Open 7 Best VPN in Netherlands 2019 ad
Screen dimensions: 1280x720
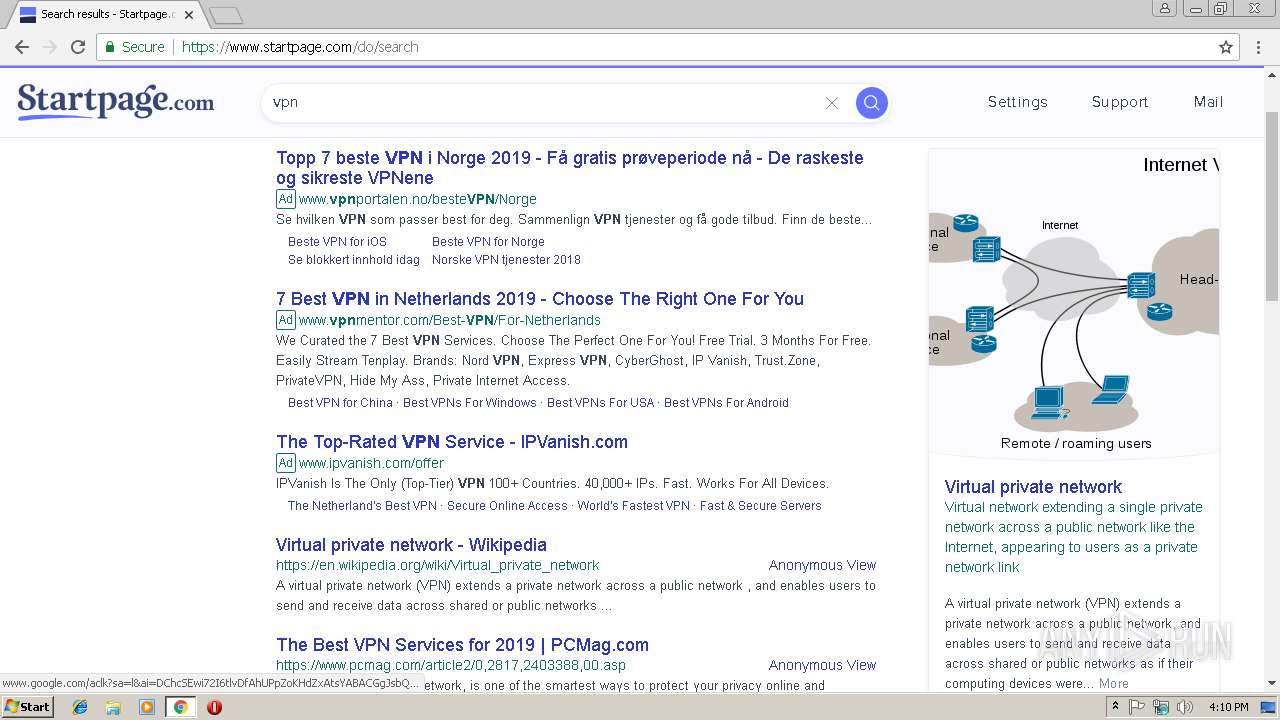540,299
